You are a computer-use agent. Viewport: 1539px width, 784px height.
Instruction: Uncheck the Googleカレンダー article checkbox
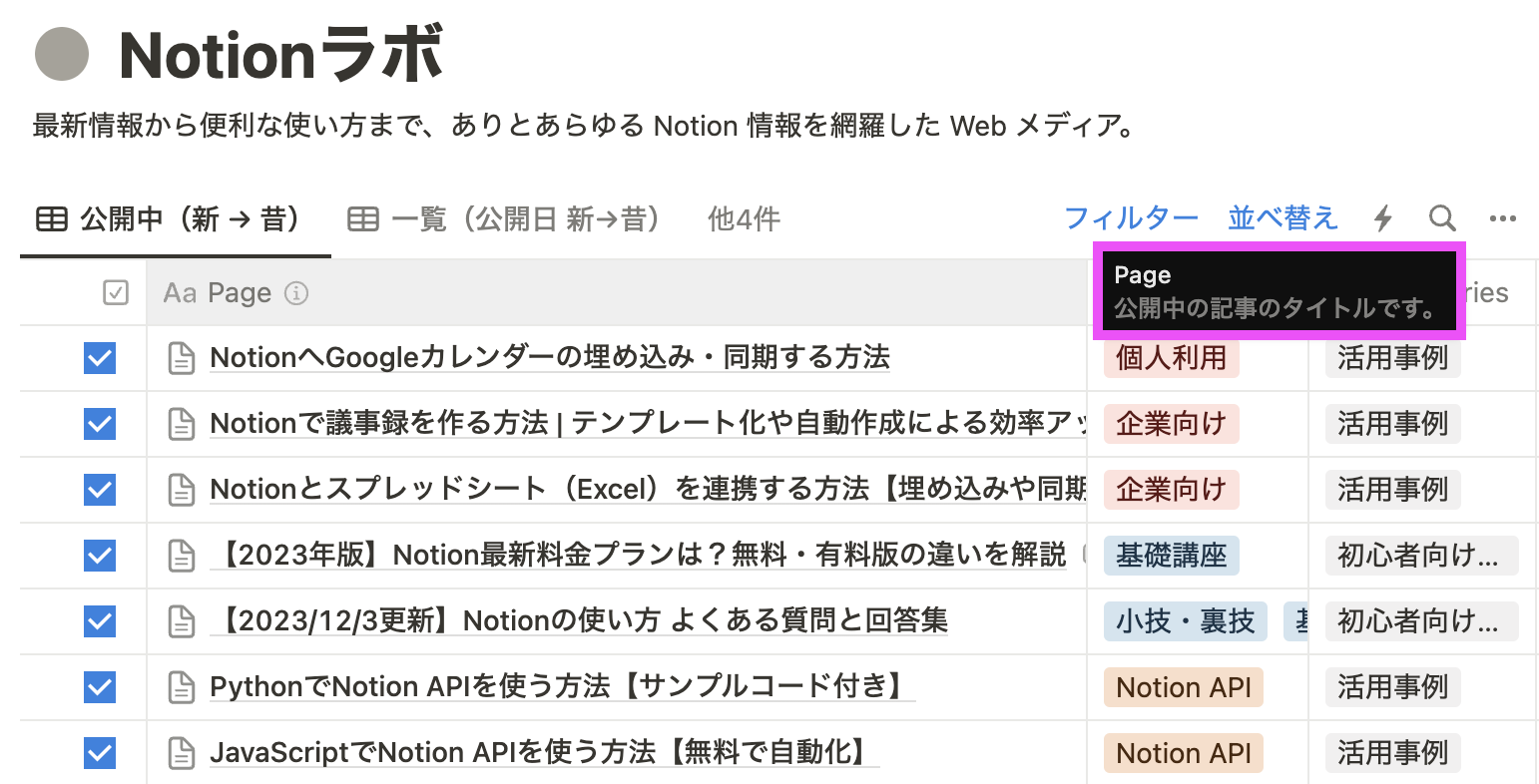[100, 358]
